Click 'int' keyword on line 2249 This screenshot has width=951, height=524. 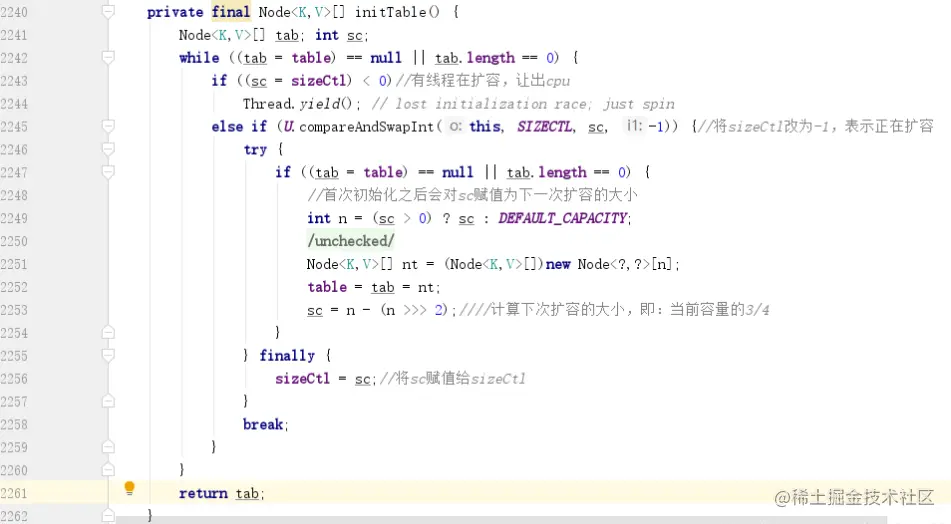319,218
